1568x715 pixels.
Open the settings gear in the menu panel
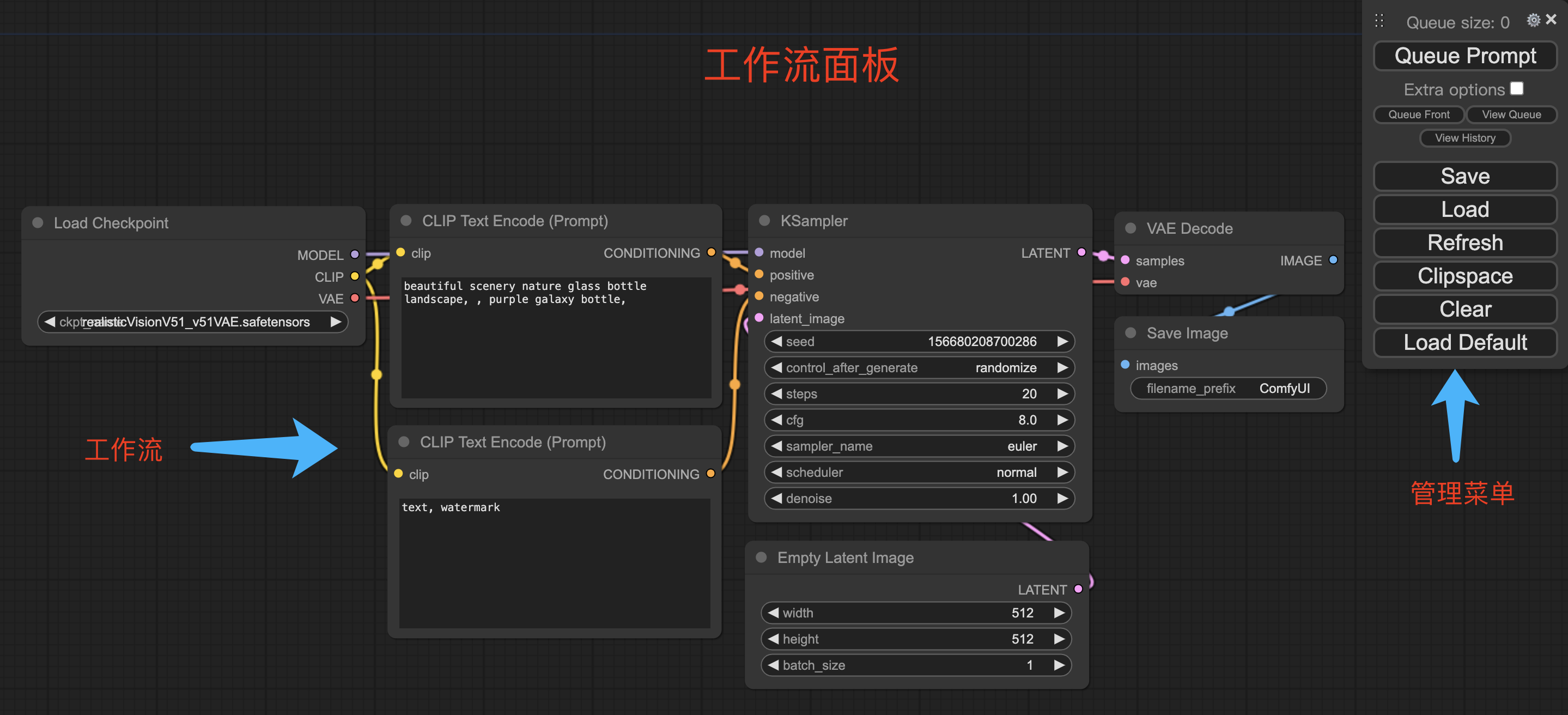(x=1533, y=20)
